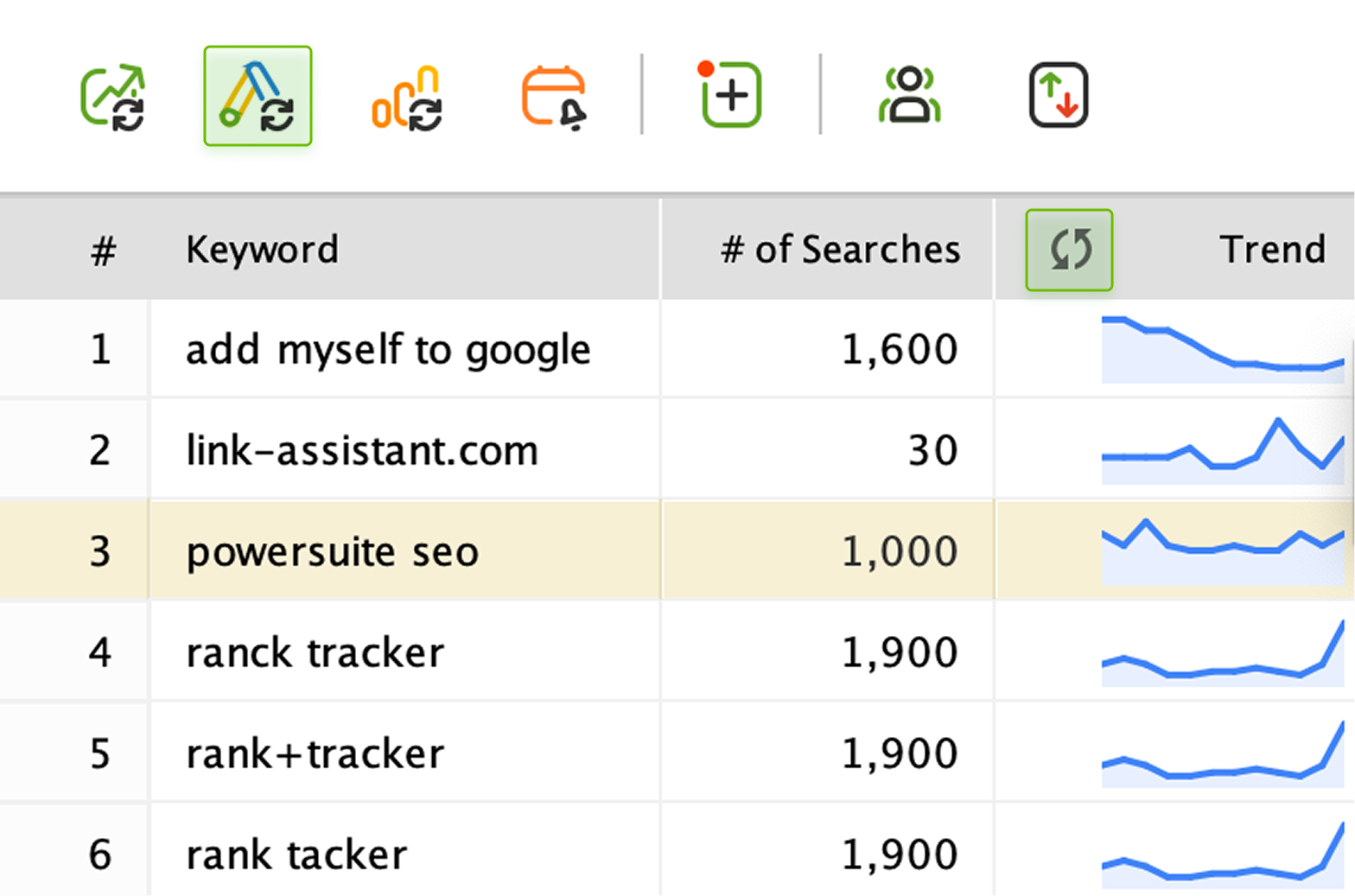Open the schedule tasks calendar bell icon
Image resolution: width=1355 pixels, height=896 pixels.
tap(554, 98)
